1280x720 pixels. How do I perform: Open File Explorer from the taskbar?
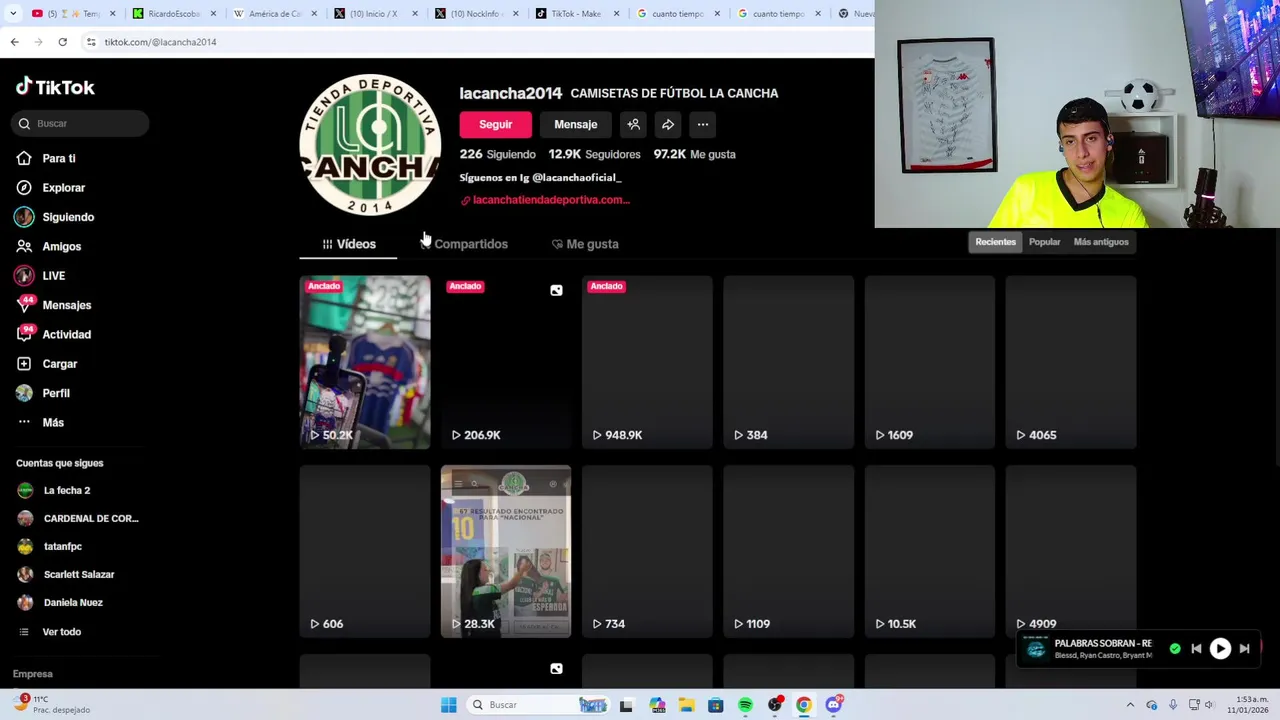tap(686, 705)
